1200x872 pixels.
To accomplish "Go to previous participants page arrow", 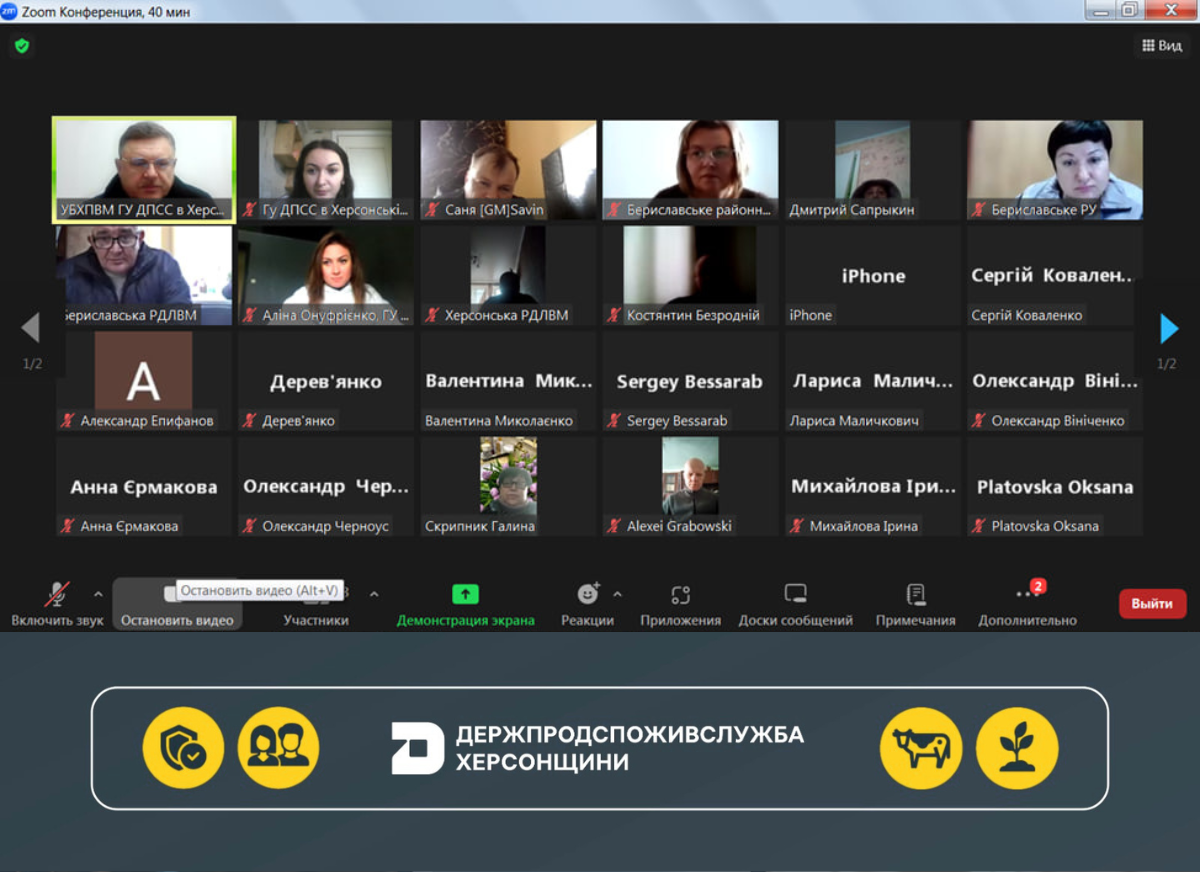I will pyautogui.click(x=31, y=328).
